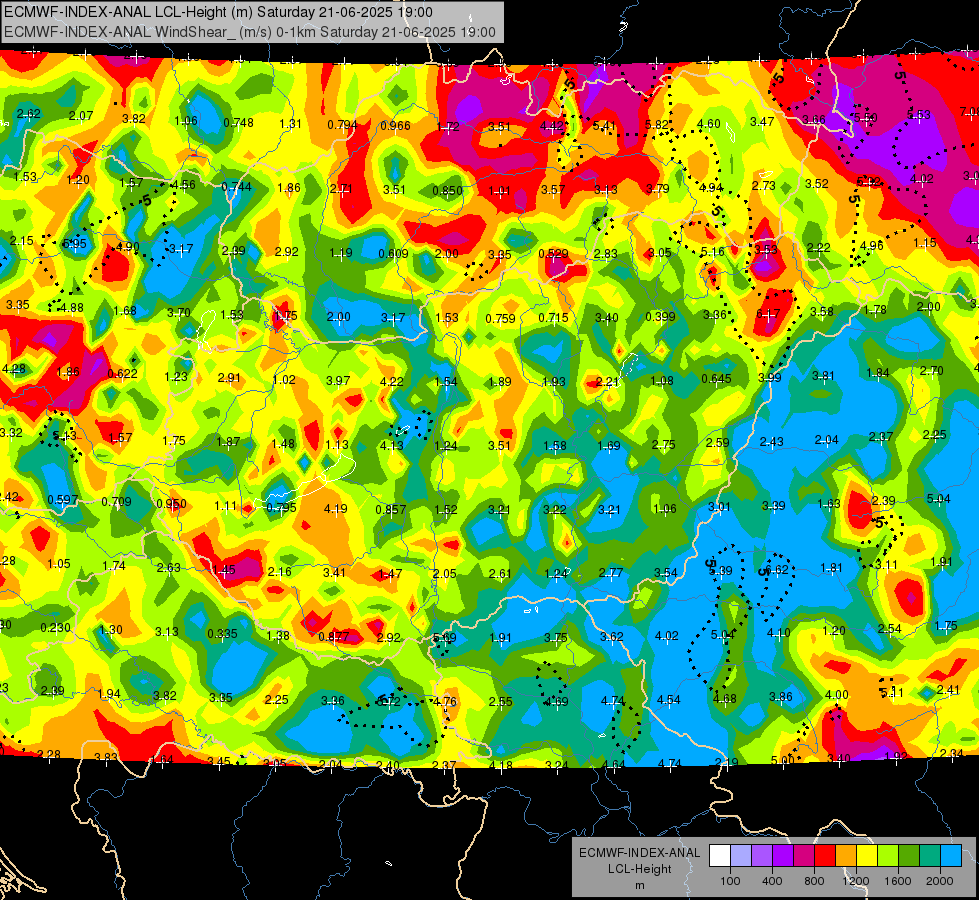Click the wind shear value 3.47
The height and width of the screenshot is (900, 979).
762,122
